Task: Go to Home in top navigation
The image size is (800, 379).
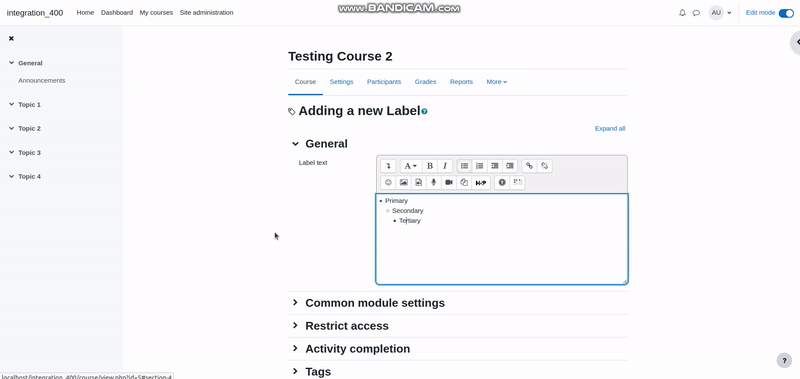Action: (85, 13)
